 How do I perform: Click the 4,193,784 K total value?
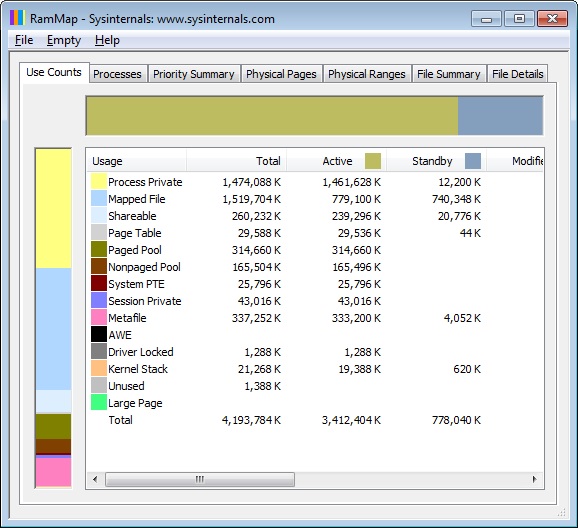click(x=251, y=420)
